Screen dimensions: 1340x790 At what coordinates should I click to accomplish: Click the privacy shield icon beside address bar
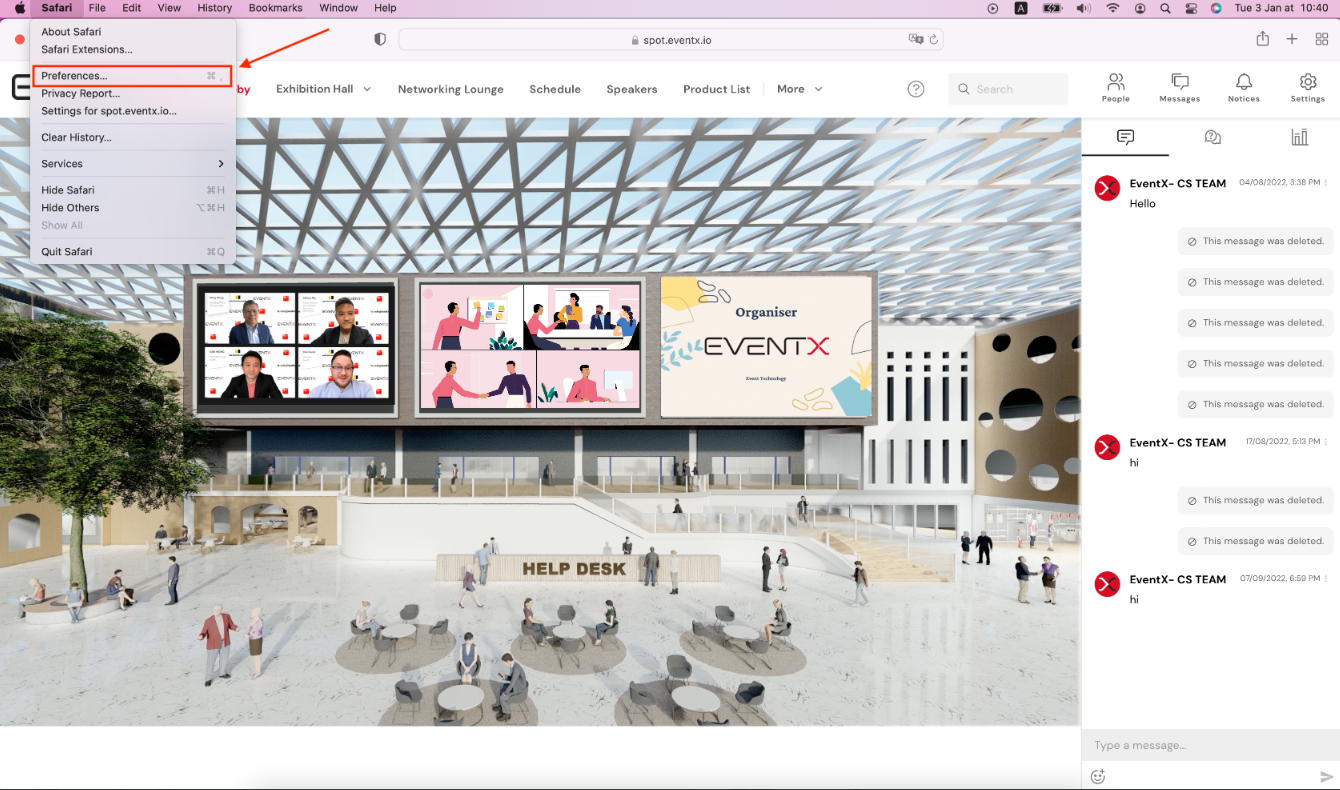[380, 39]
